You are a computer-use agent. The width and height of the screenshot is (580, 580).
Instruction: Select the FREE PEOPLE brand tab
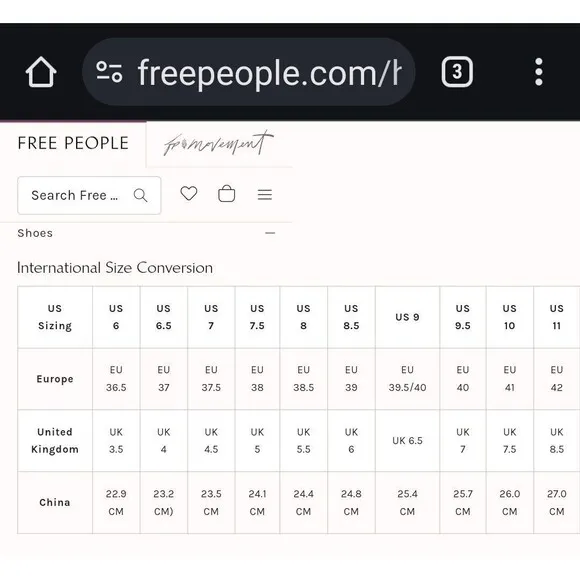[x=73, y=143]
